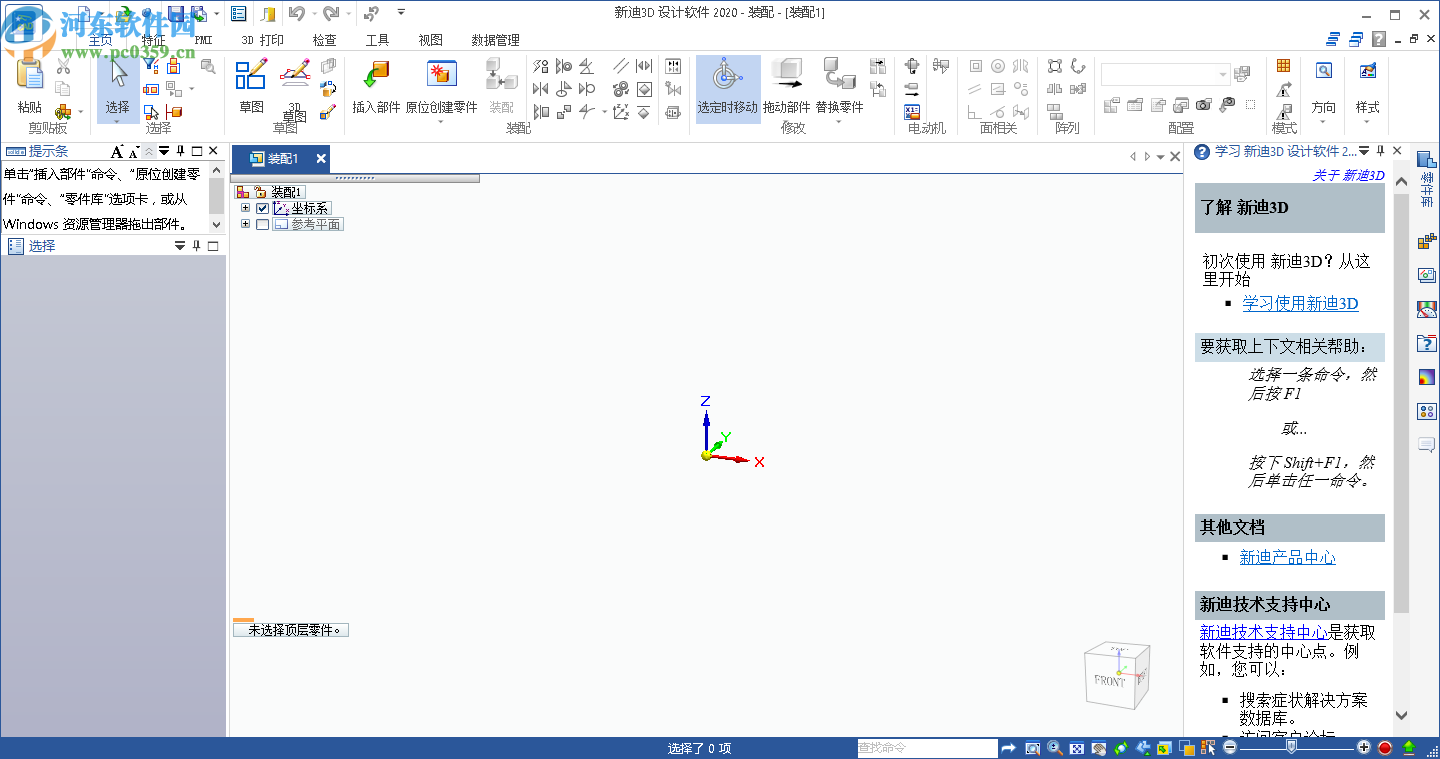The width and height of the screenshot is (1440, 759).
Task: Open the 3D草图 tool
Action: tap(294, 88)
